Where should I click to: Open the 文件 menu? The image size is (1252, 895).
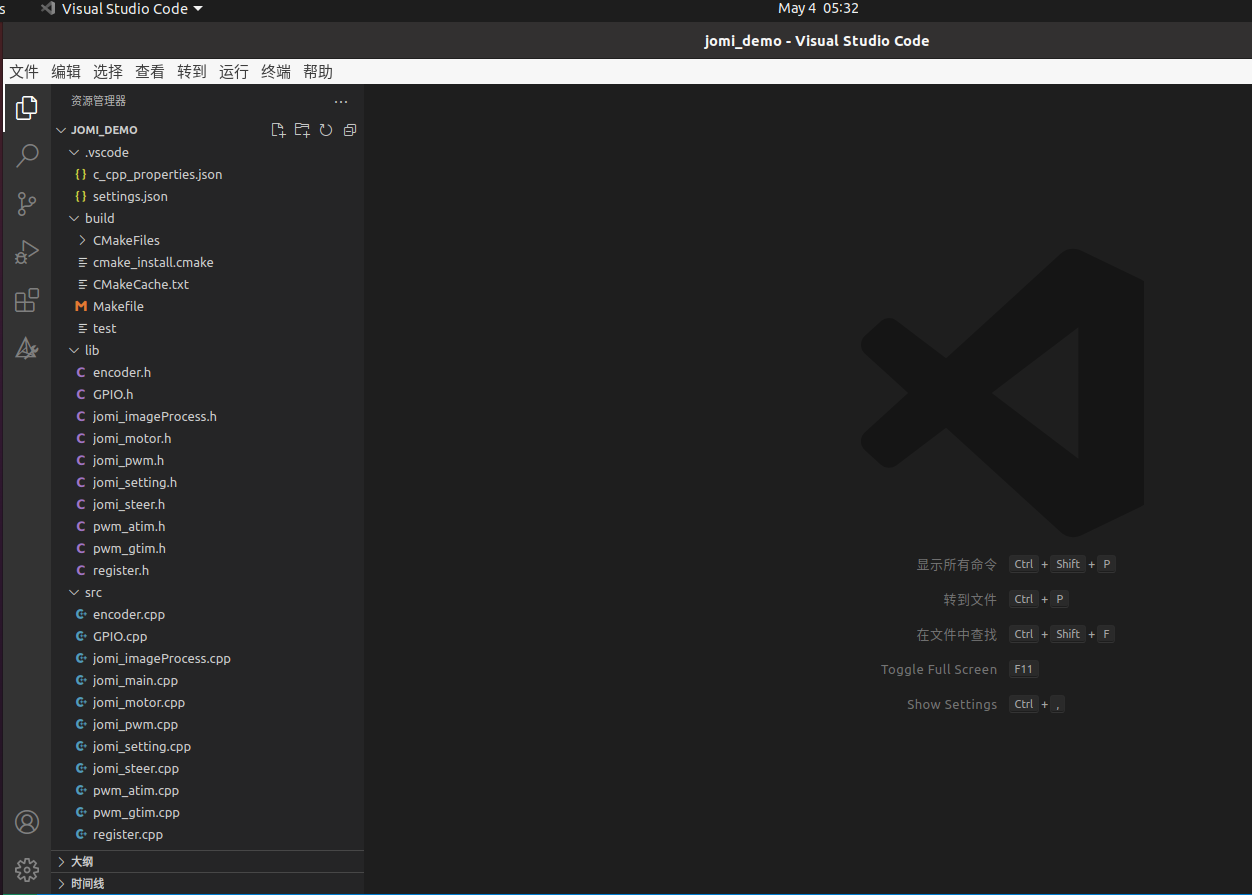pyautogui.click(x=24, y=71)
